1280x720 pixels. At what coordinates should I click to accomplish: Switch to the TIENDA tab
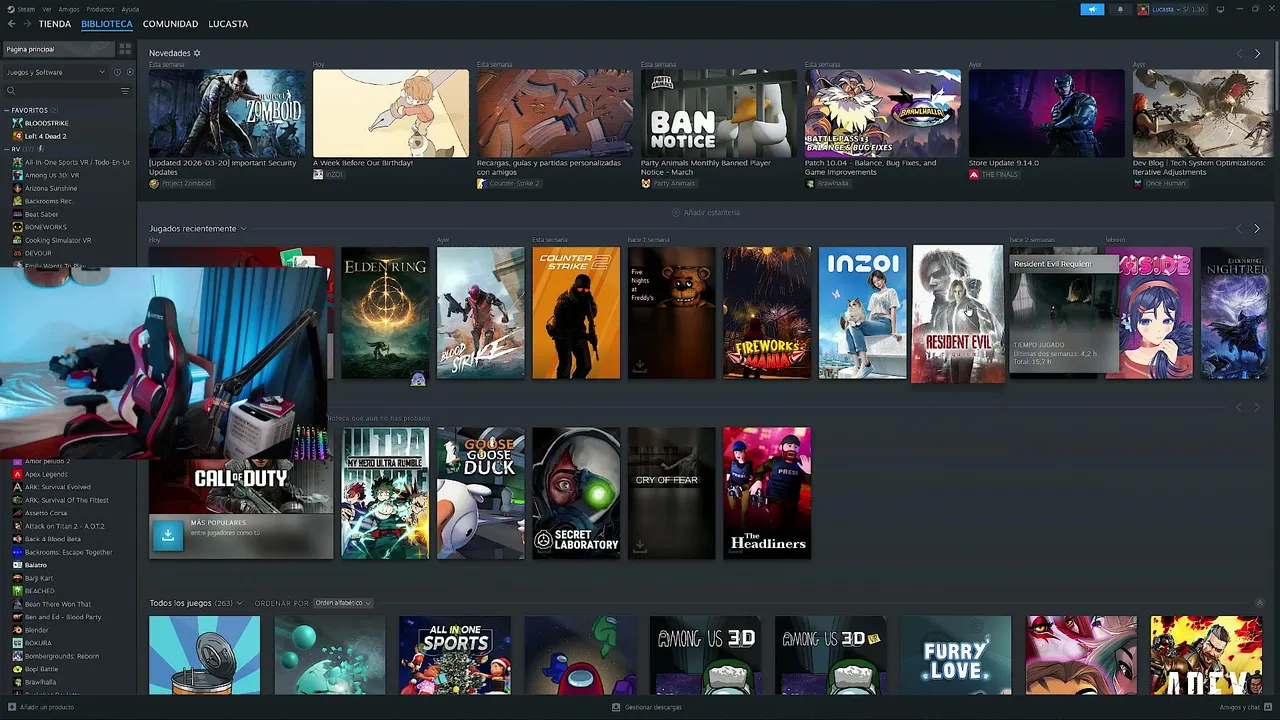(x=55, y=24)
